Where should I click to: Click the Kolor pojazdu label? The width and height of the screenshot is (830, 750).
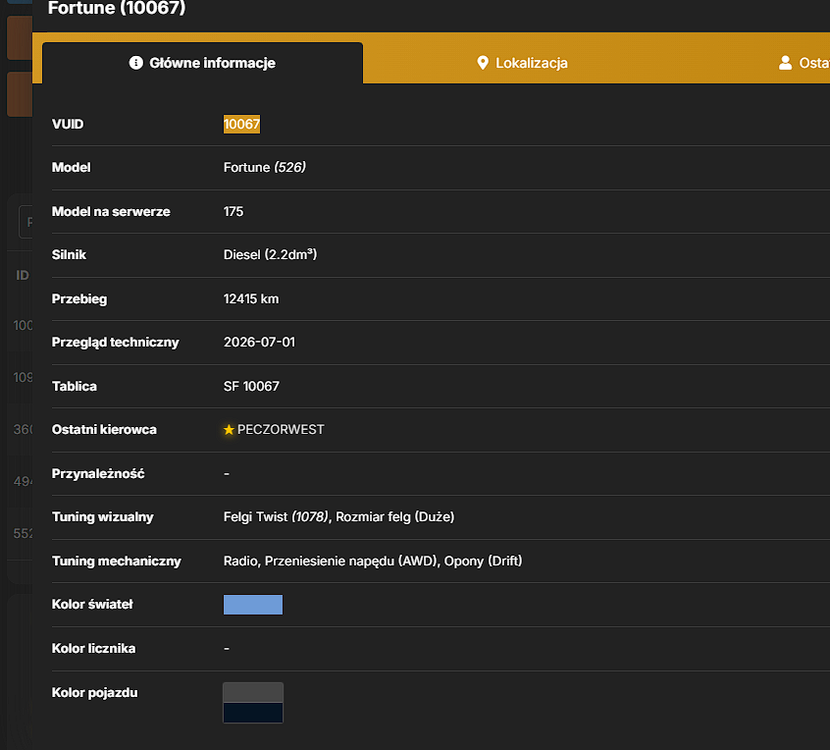click(95, 693)
